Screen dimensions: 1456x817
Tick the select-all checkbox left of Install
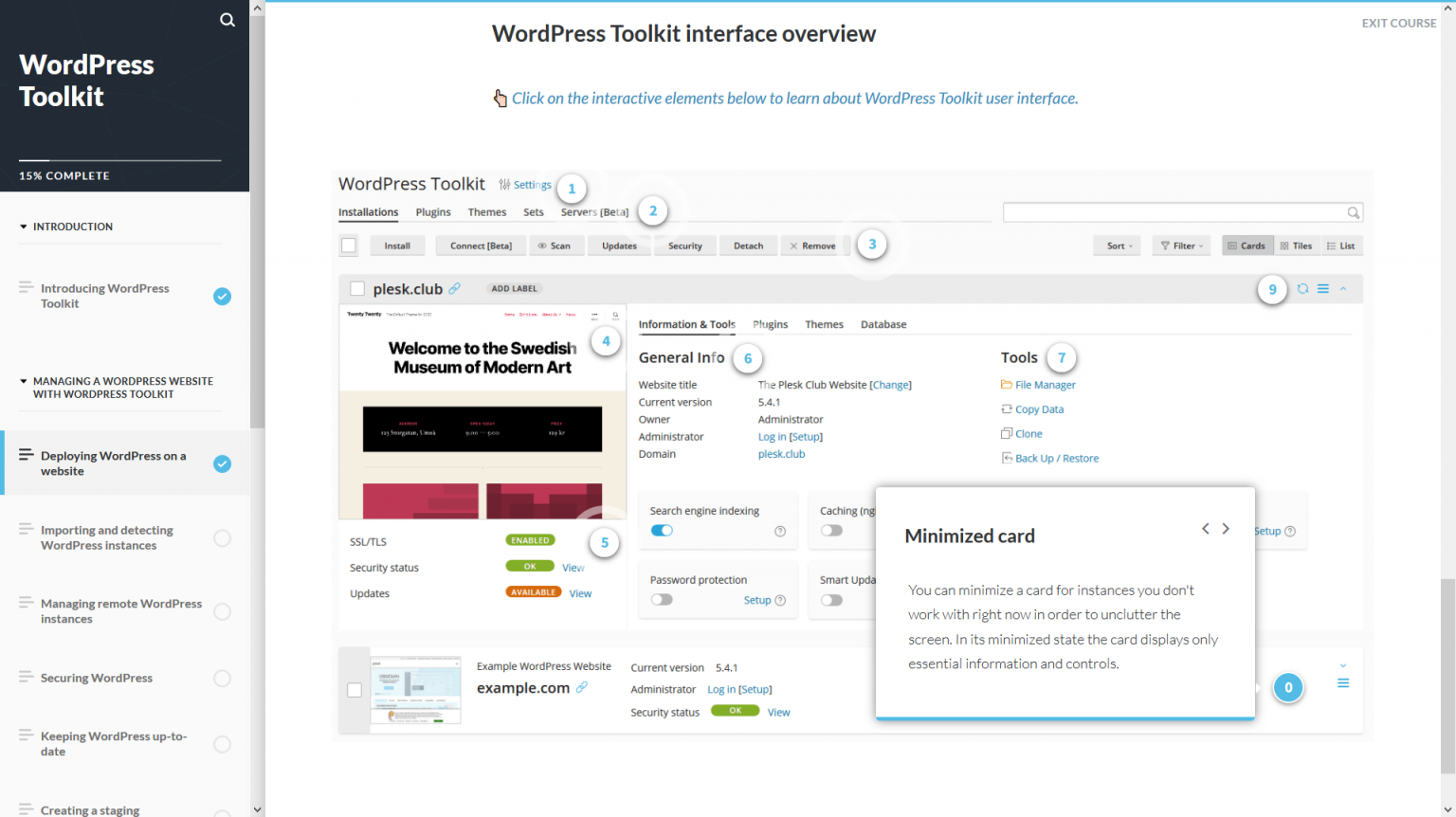[x=349, y=245]
